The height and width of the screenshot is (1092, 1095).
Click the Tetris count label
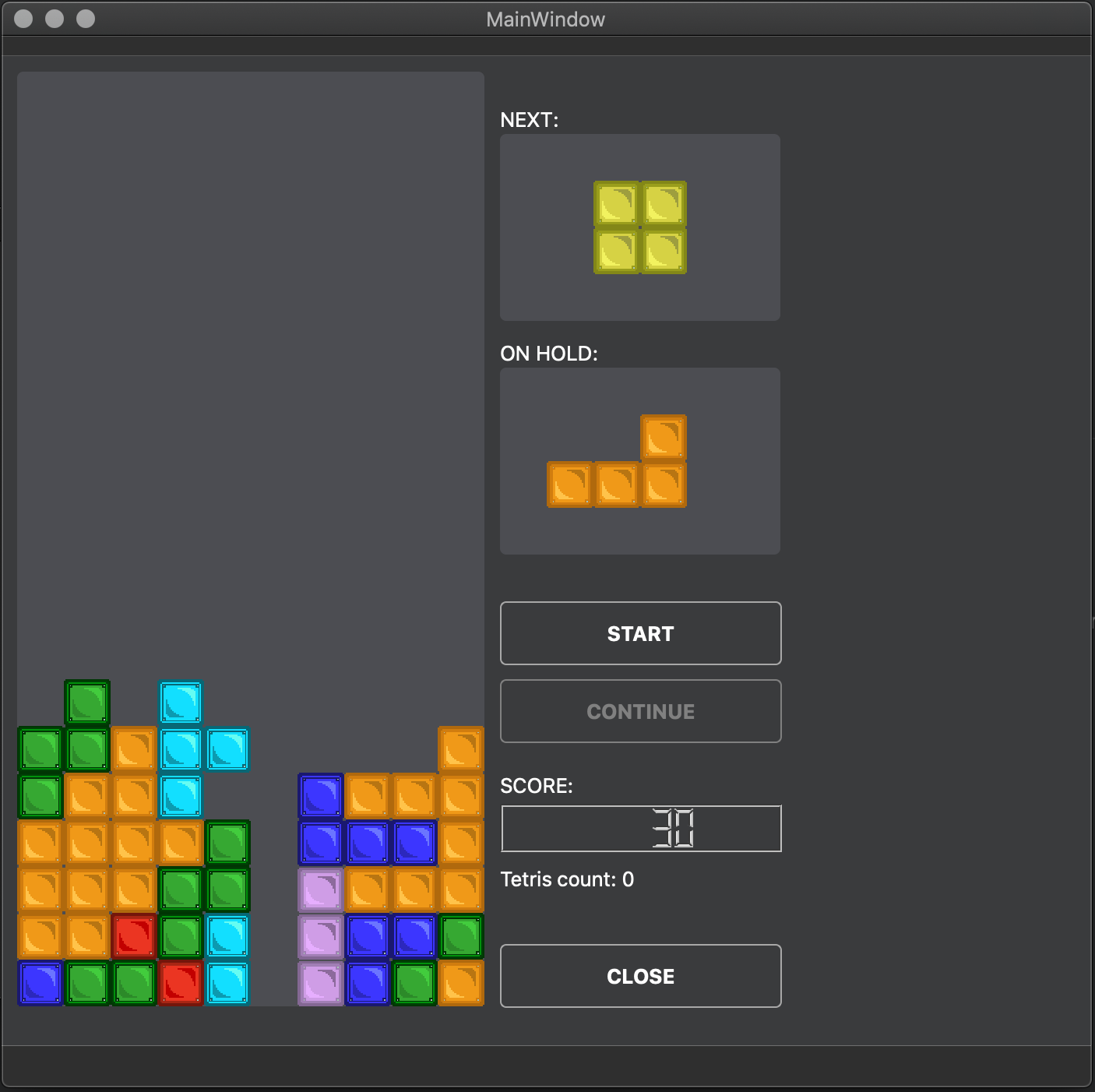coord(568,879)
